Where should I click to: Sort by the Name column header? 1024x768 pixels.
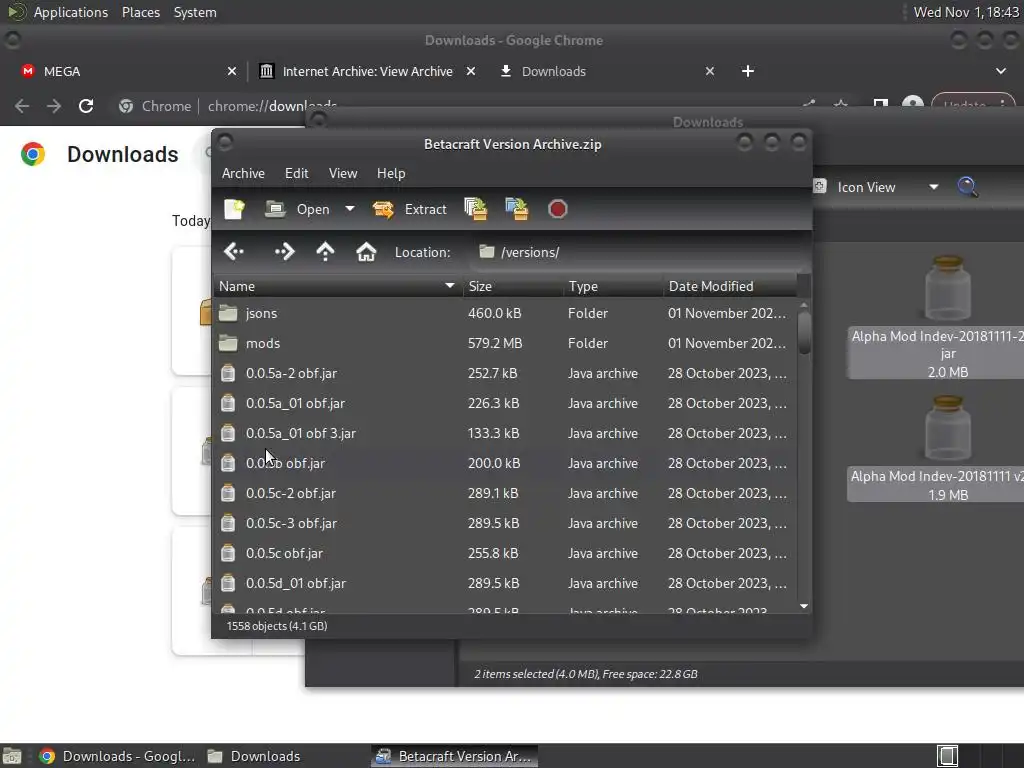pos(338,286)
